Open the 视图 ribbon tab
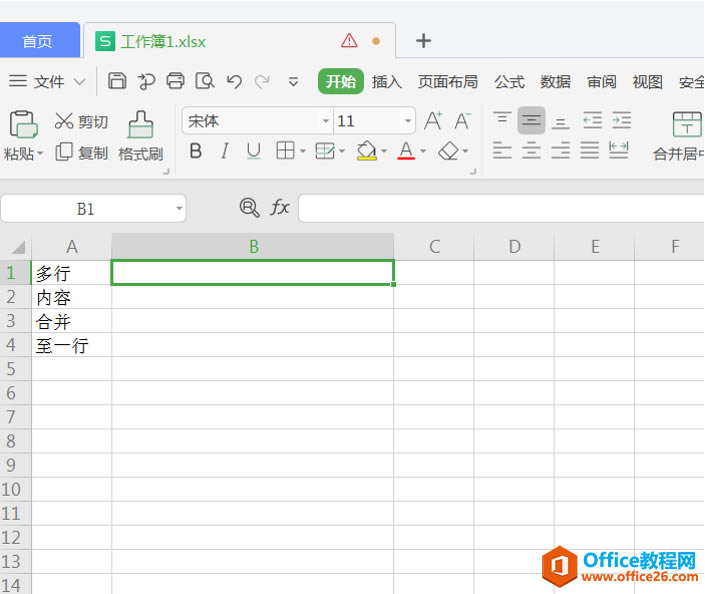This screenshot has width=705, height=594. (x=647, y=82)
